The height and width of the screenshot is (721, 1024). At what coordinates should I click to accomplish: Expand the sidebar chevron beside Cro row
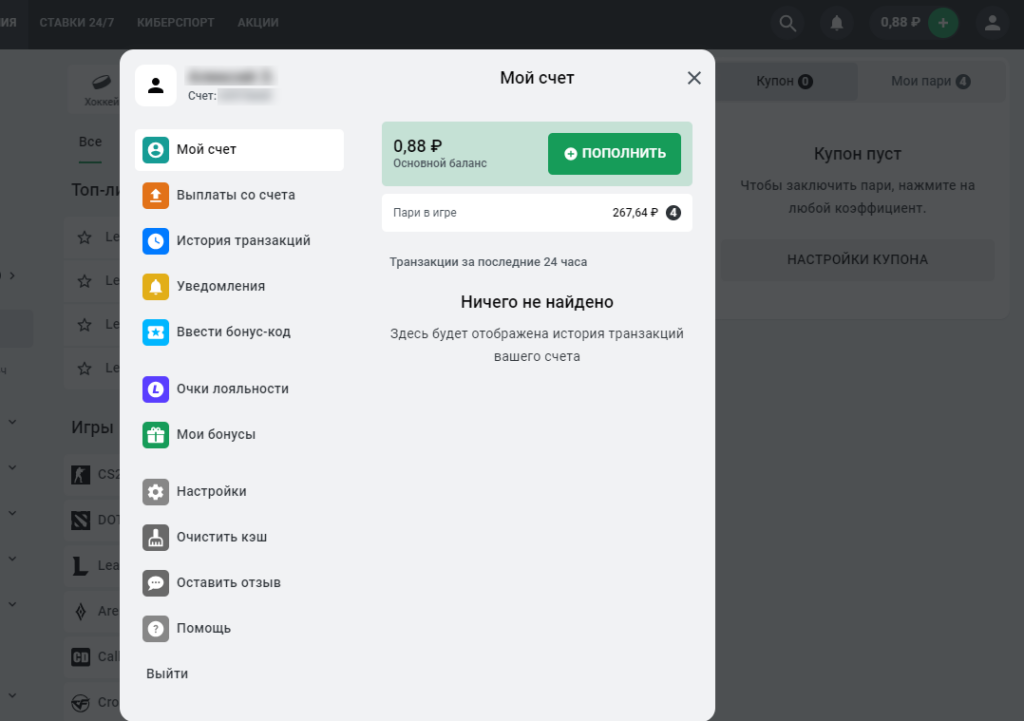point(12,696)
